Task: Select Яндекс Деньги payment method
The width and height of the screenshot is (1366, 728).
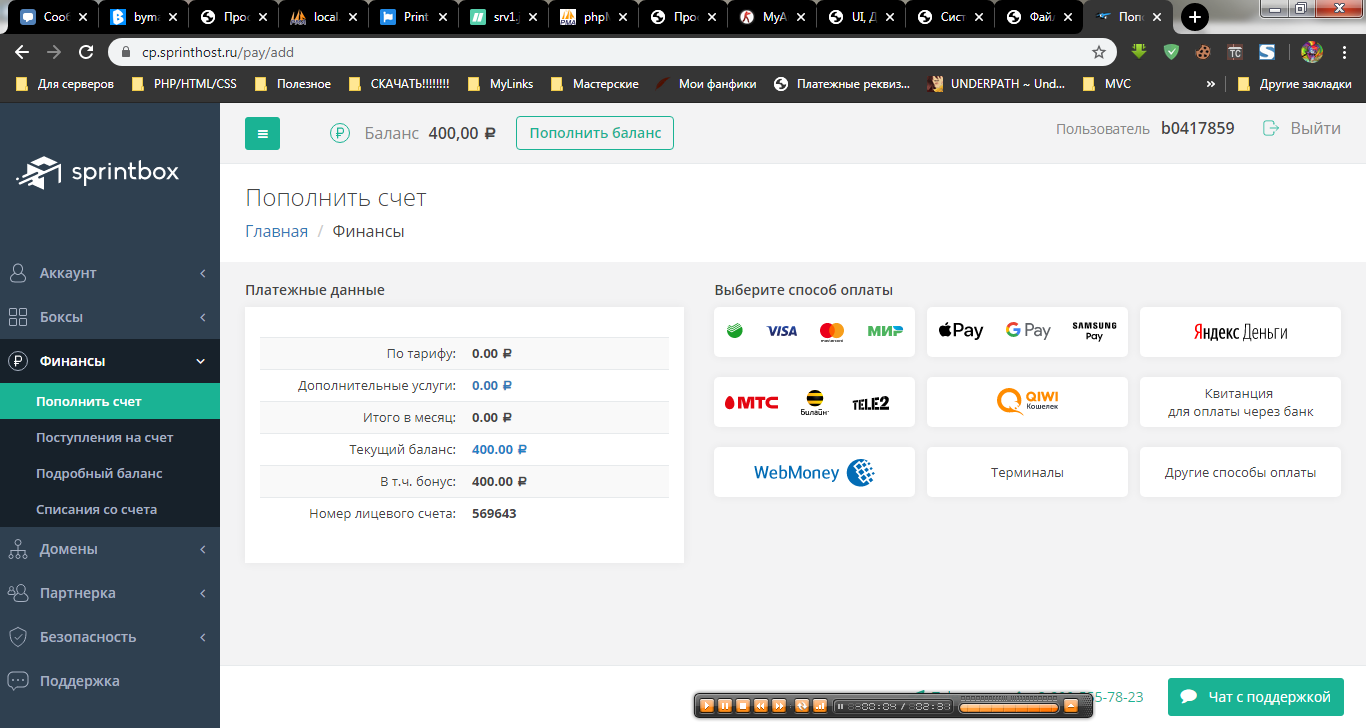Action: [1240, 332]
